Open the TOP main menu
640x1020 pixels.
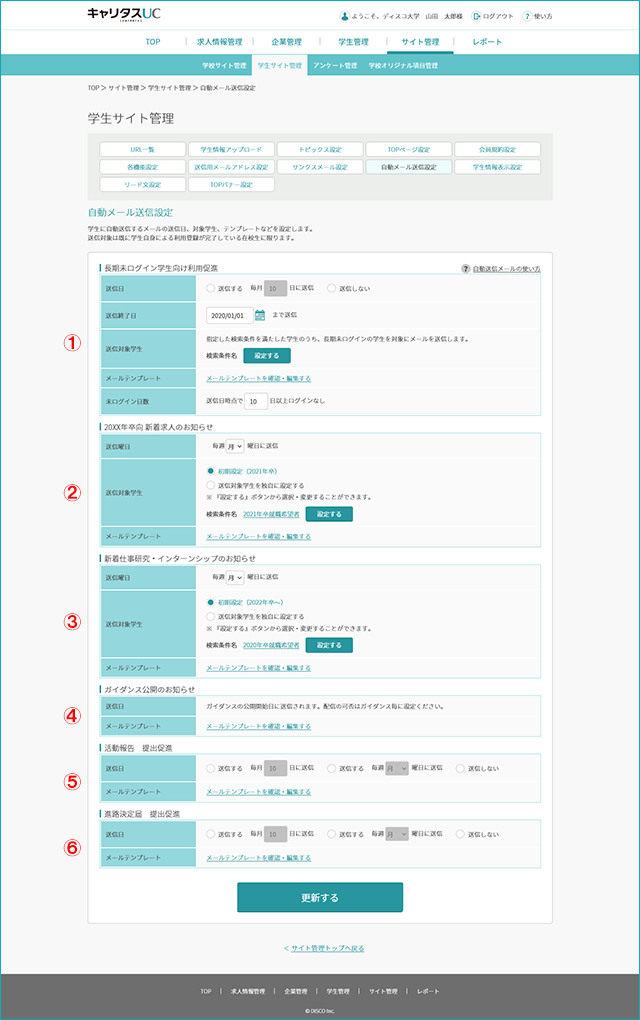[x=153, y=42]
